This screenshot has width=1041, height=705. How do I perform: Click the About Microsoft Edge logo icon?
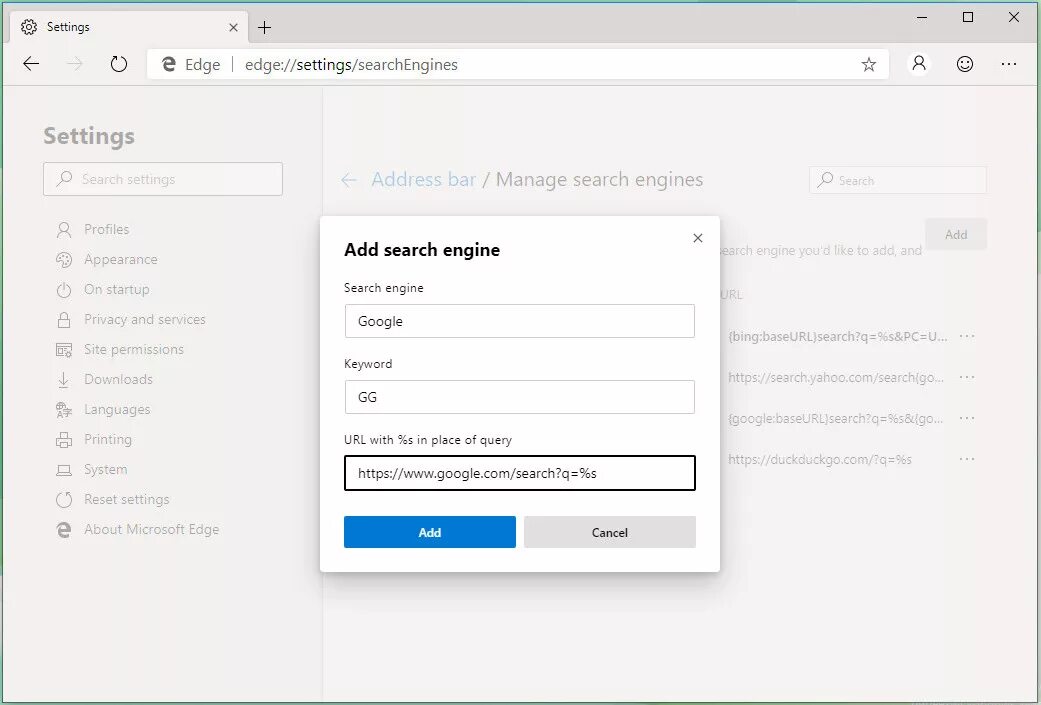pyautogui.click(x=64, y=530)
